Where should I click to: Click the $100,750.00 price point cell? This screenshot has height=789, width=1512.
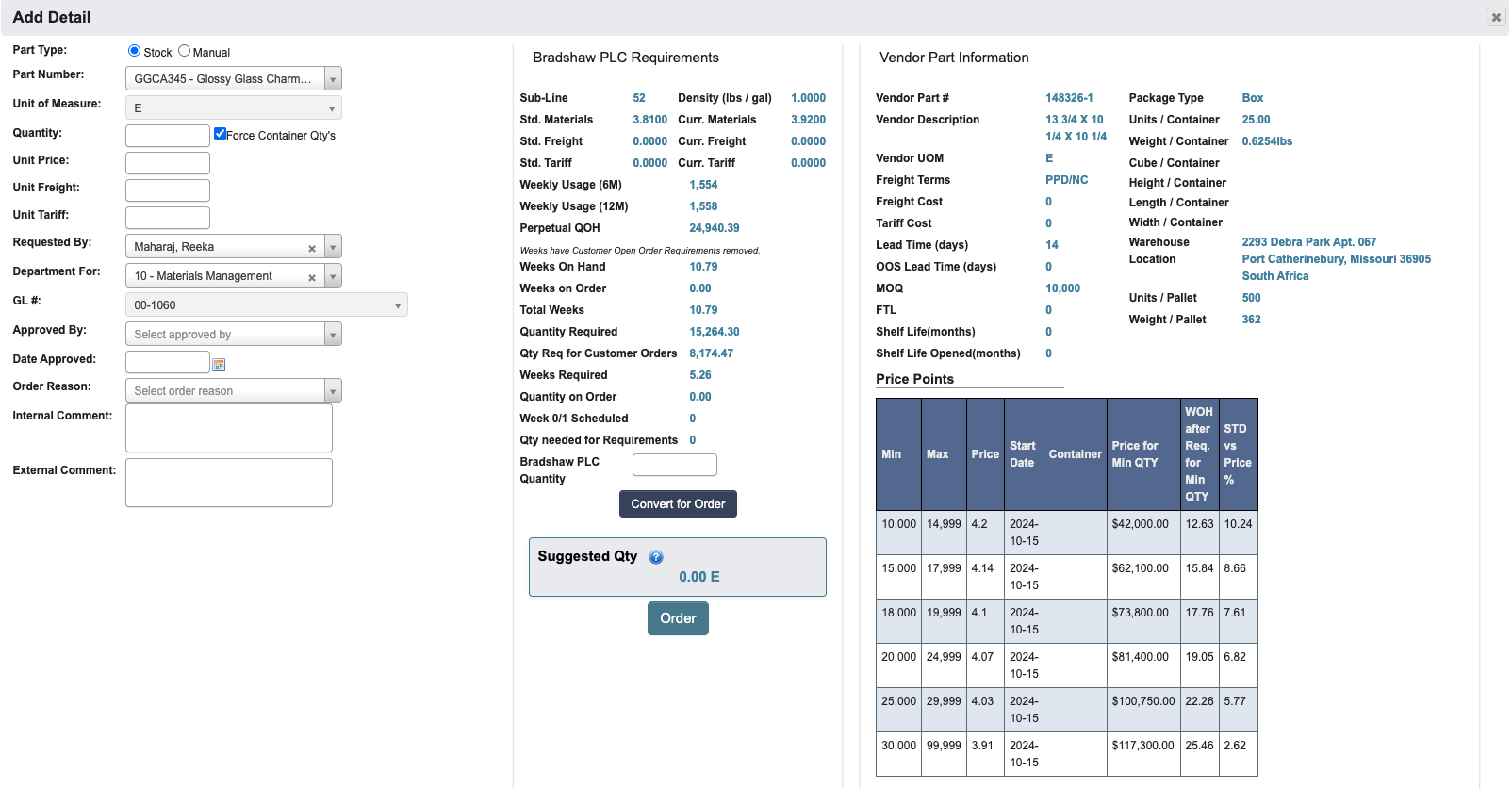(x=1143, y=710)
